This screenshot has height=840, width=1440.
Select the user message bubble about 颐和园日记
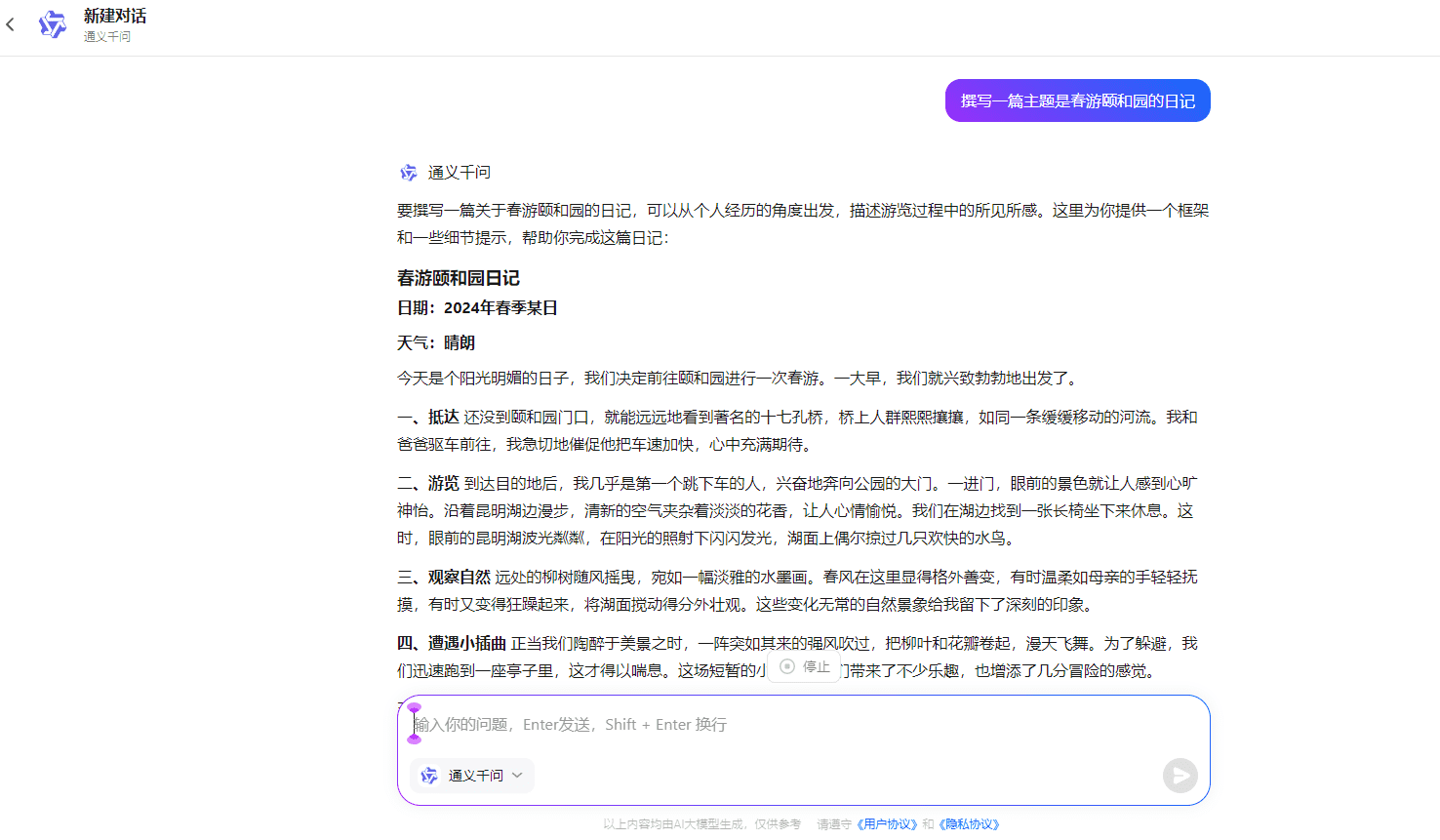[x=1077, y=100]
